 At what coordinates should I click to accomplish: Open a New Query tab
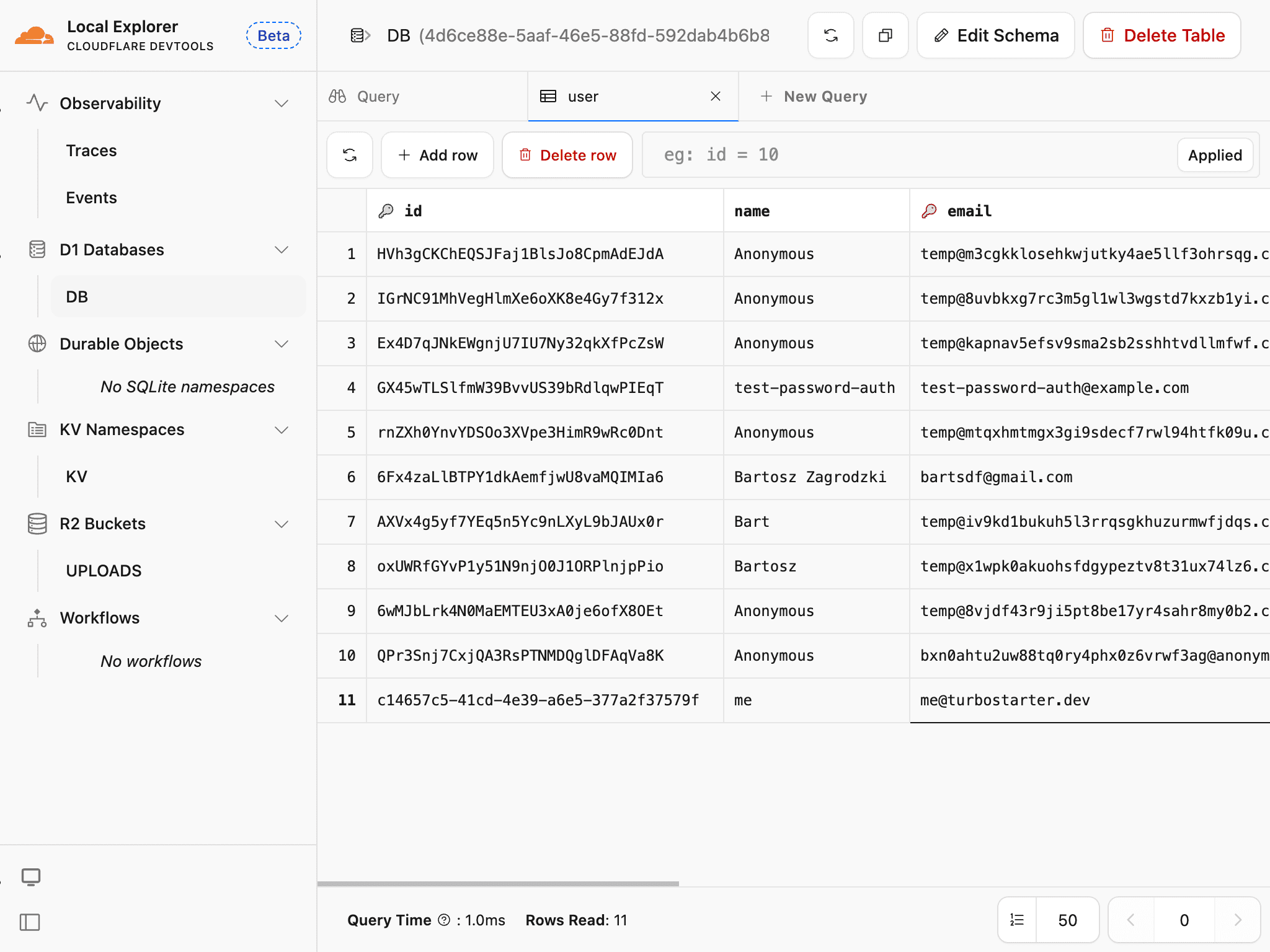pos(814,96)
